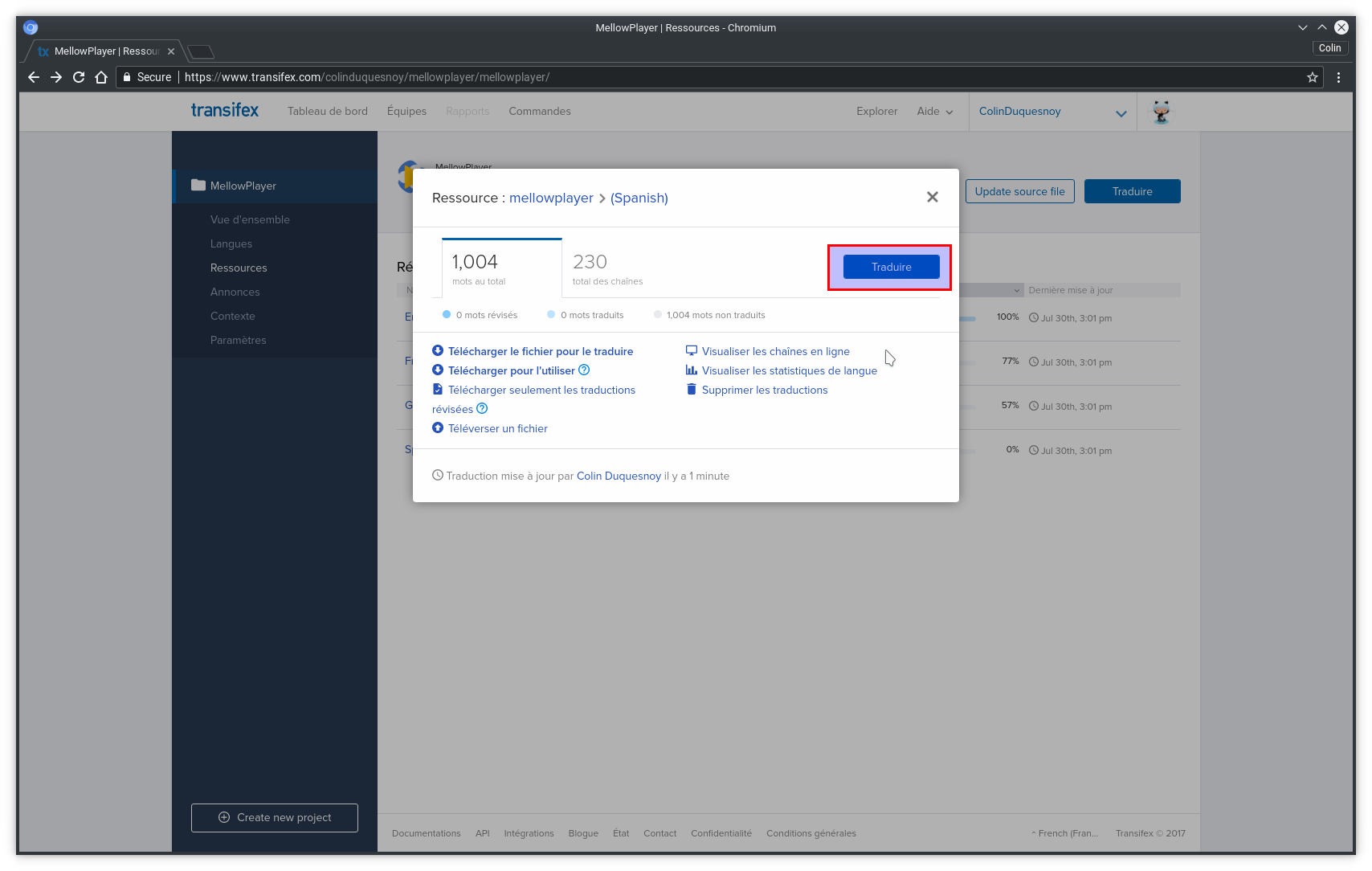Image resolution: width=1372 pixels, height=871 pixels.
Task: Click API footer link
Action: click(x=483, y=833)
